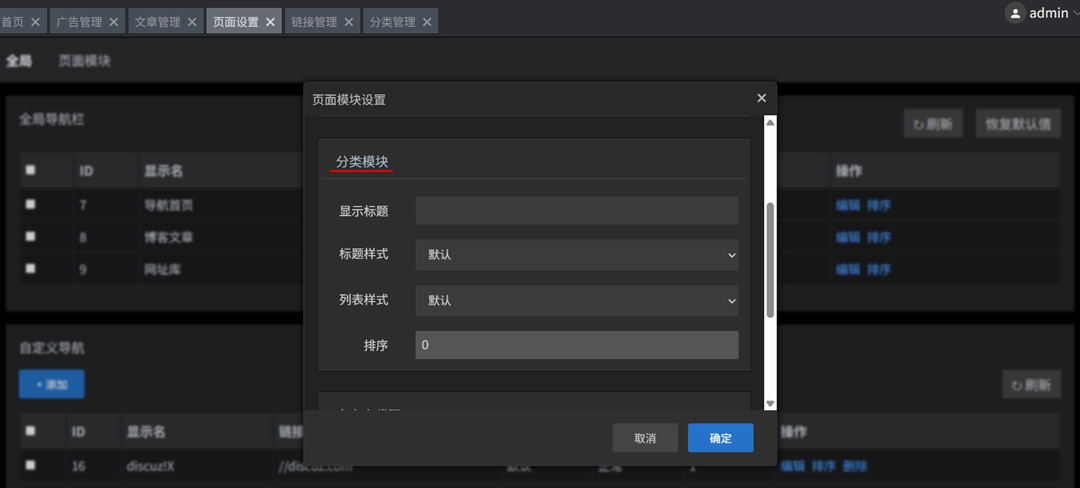Close the 链接管理 tab with its X
This screenshot has width=1080, height=488.
tap(348, 22)
